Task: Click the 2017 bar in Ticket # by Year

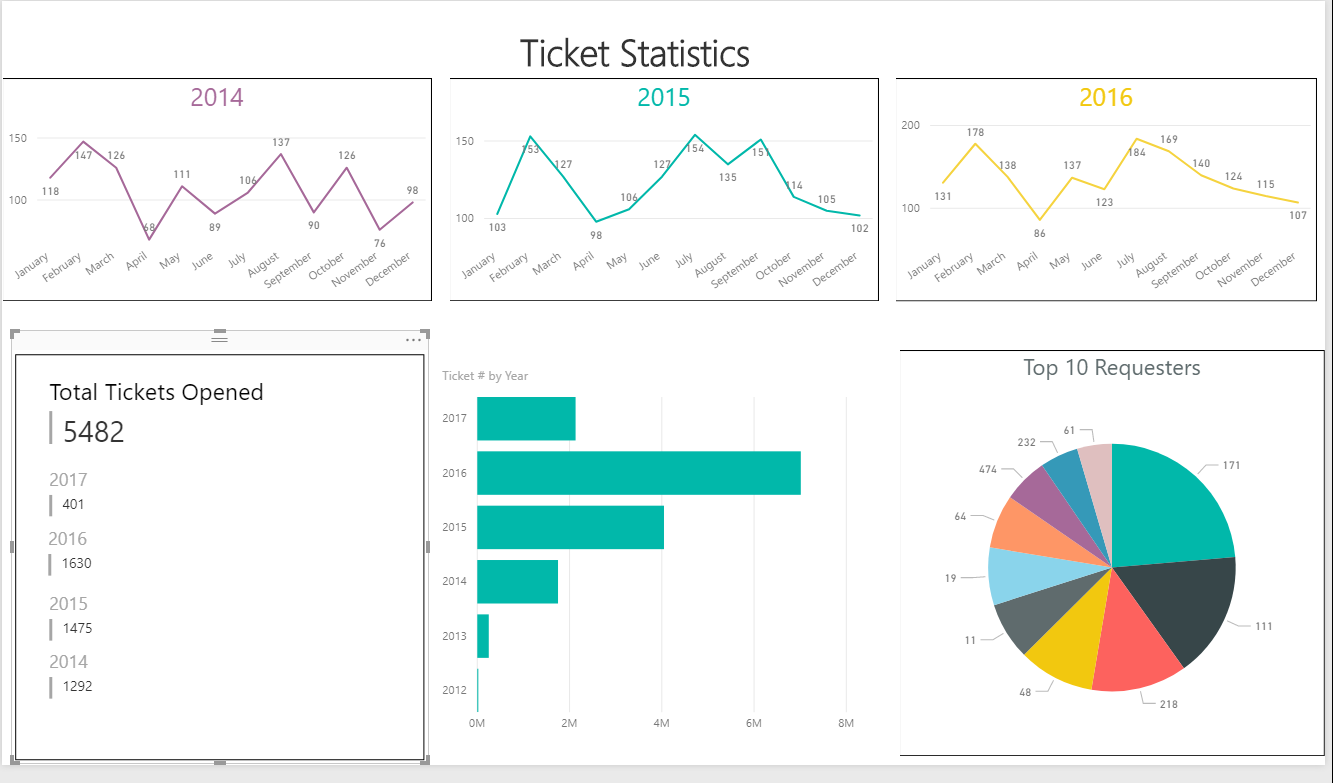Action: click(526, 419)
